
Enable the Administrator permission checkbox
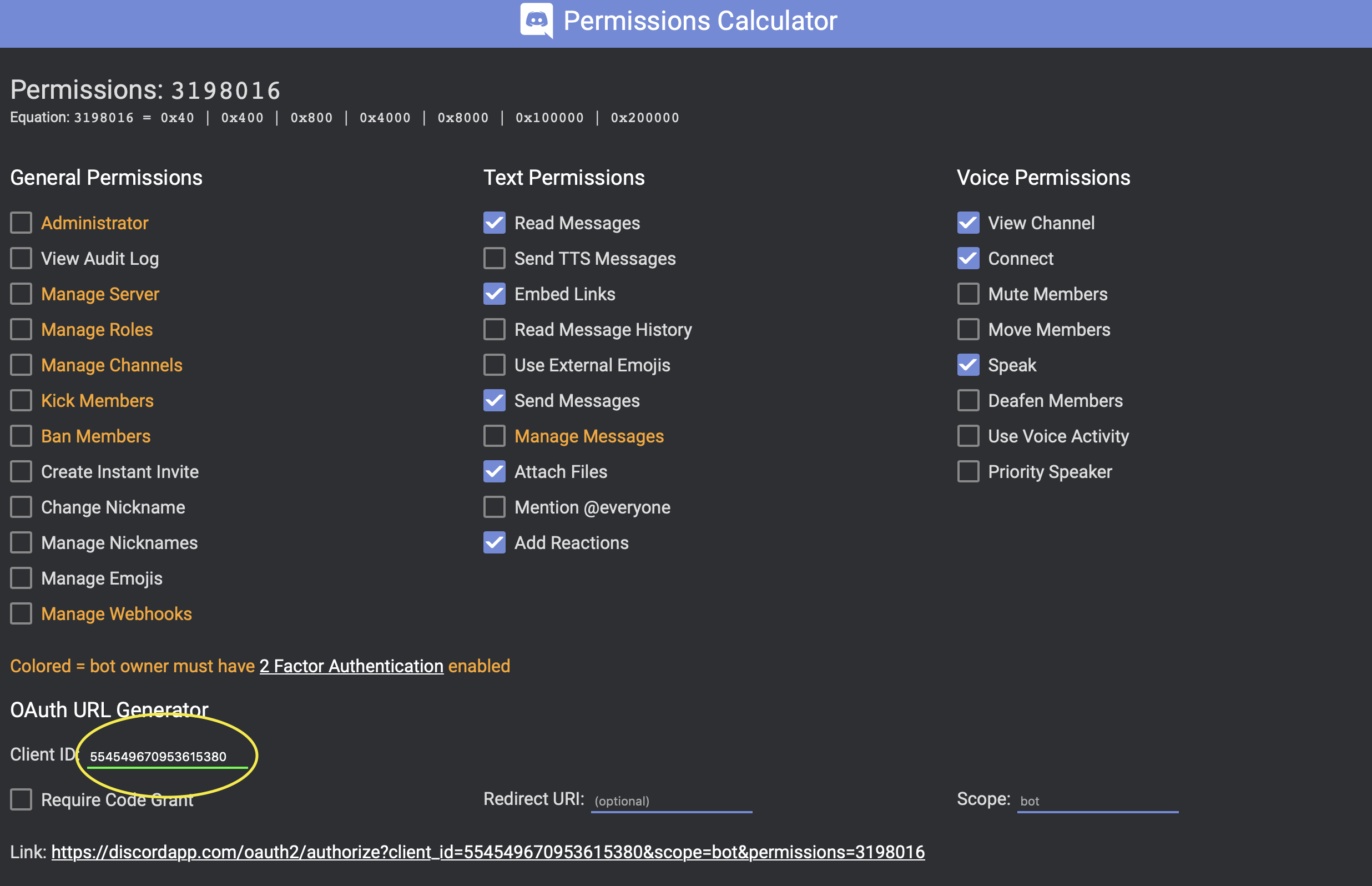[x=21, y=223]
